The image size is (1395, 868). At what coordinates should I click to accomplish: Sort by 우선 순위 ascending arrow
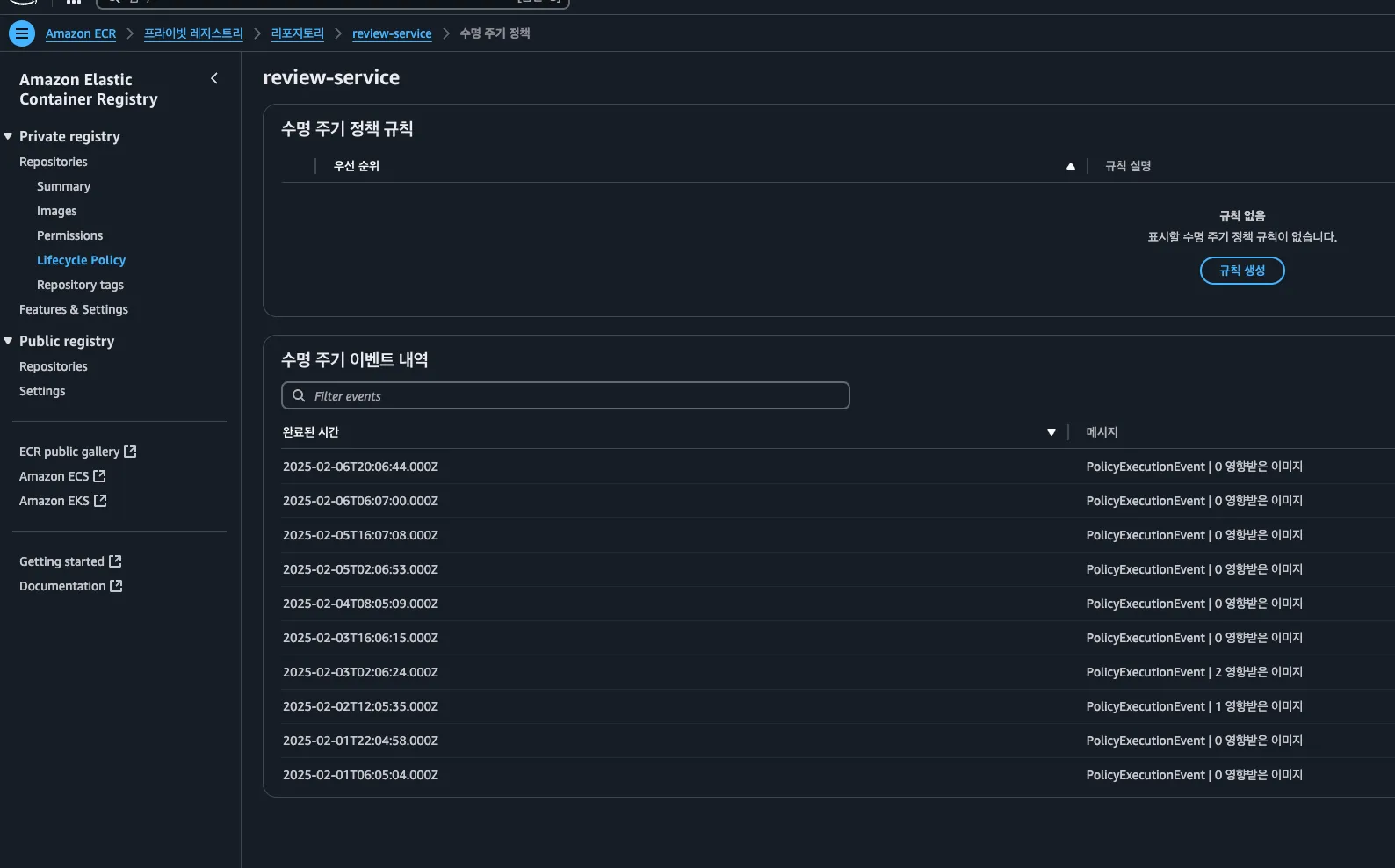click(1070, 166)
